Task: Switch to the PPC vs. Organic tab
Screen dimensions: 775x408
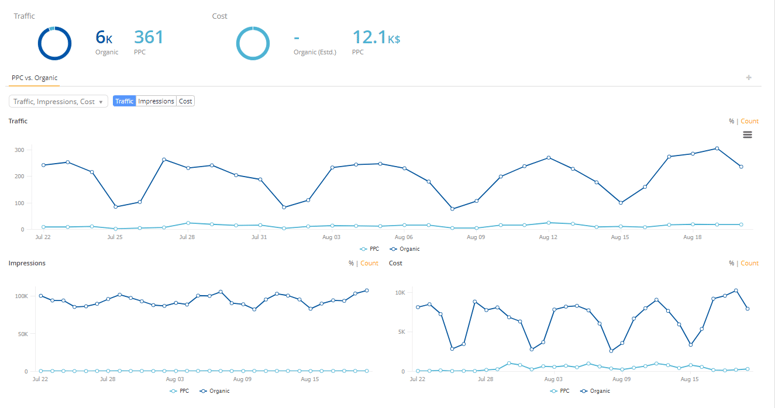Action: [x=35, y=78]
